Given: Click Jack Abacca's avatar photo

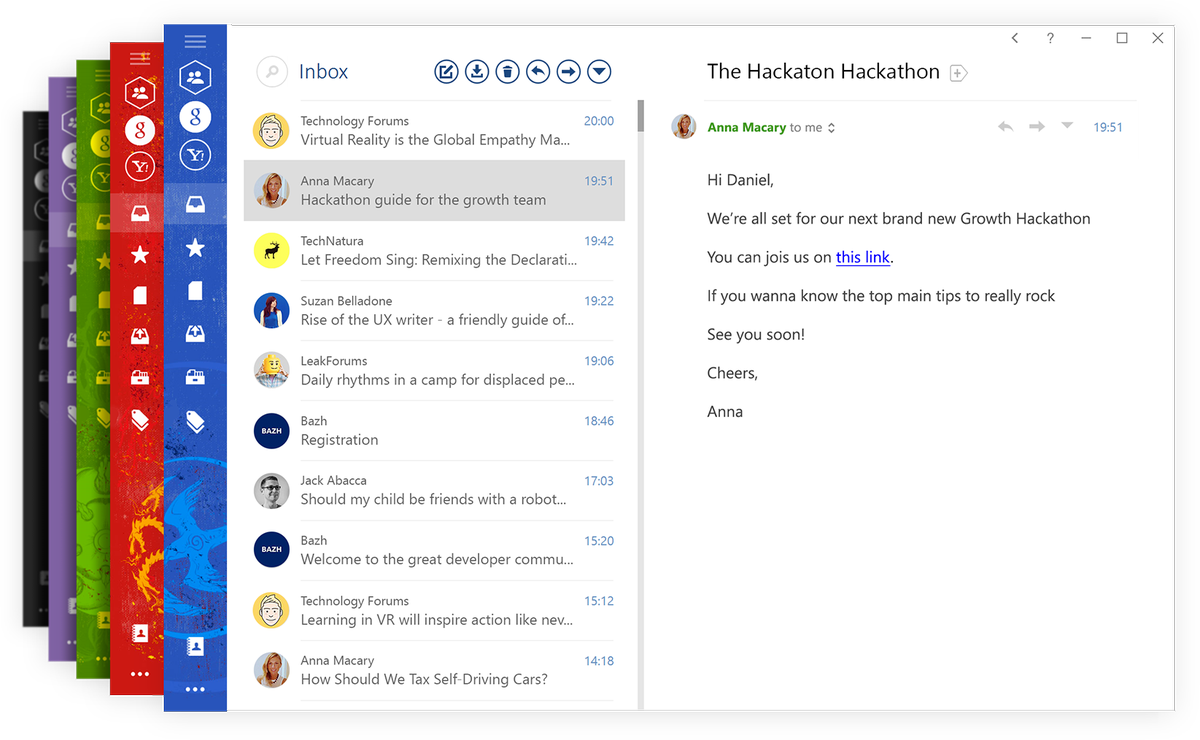Looking at the screenshot, I should click(x=272, y=491).
